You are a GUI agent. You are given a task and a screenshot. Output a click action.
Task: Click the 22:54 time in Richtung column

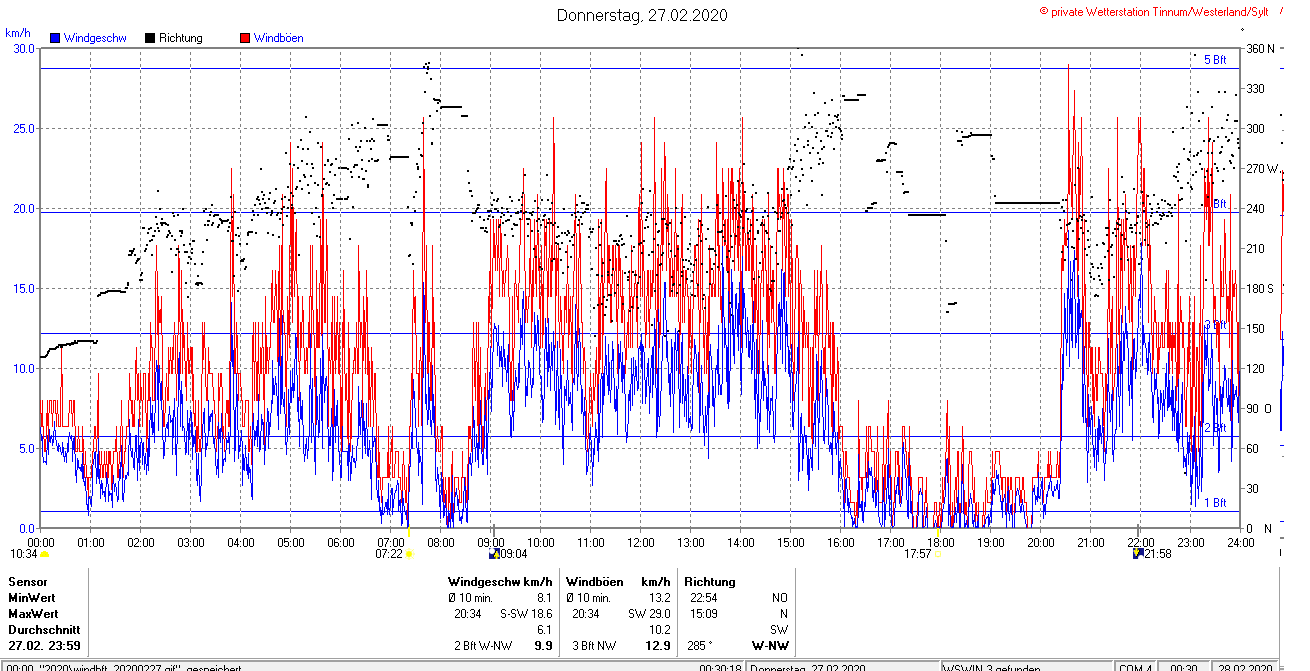703,597
